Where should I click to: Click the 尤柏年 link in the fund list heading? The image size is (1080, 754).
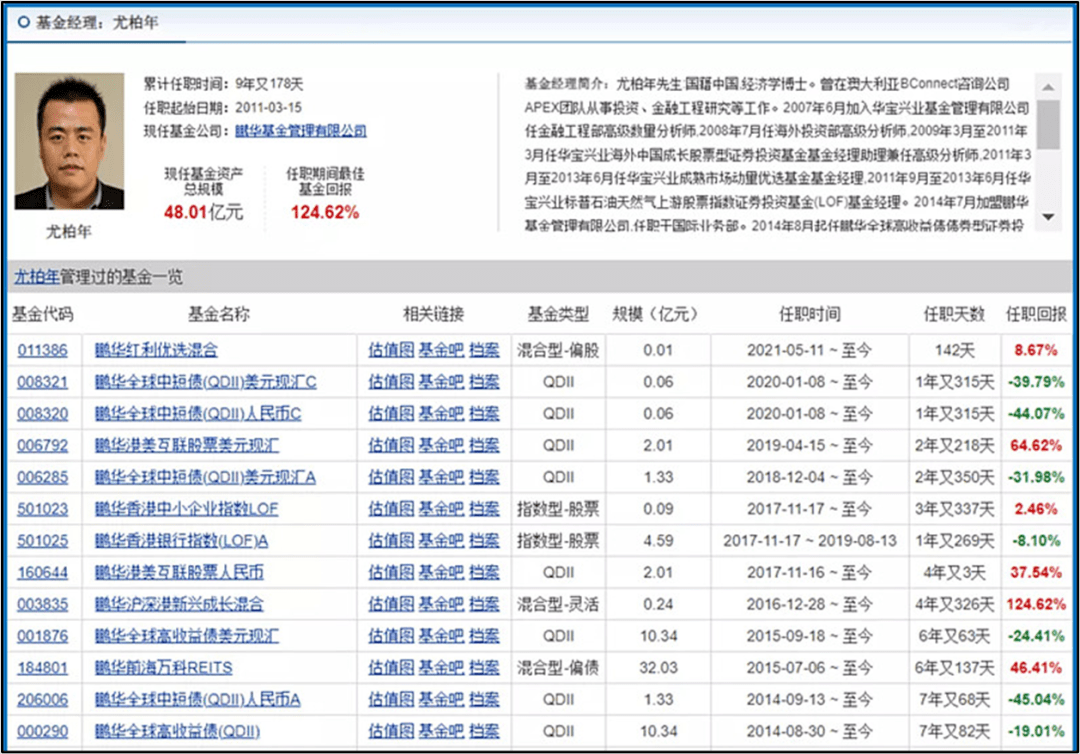pyautogui.click(x=37, y=277)
